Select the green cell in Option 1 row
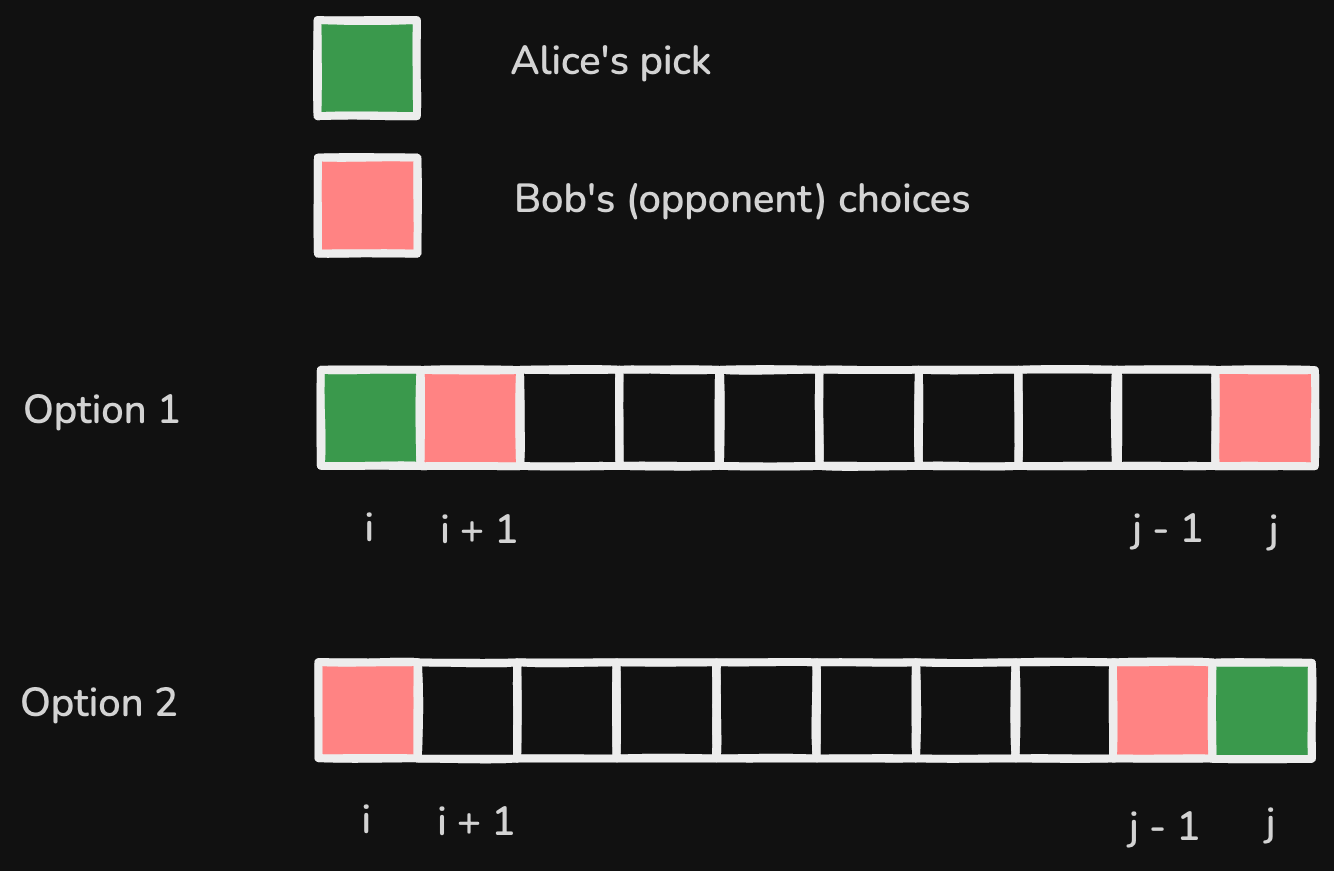Image resolution: width=1334 pixels, height=871 pixels. (x=369, y=418)
